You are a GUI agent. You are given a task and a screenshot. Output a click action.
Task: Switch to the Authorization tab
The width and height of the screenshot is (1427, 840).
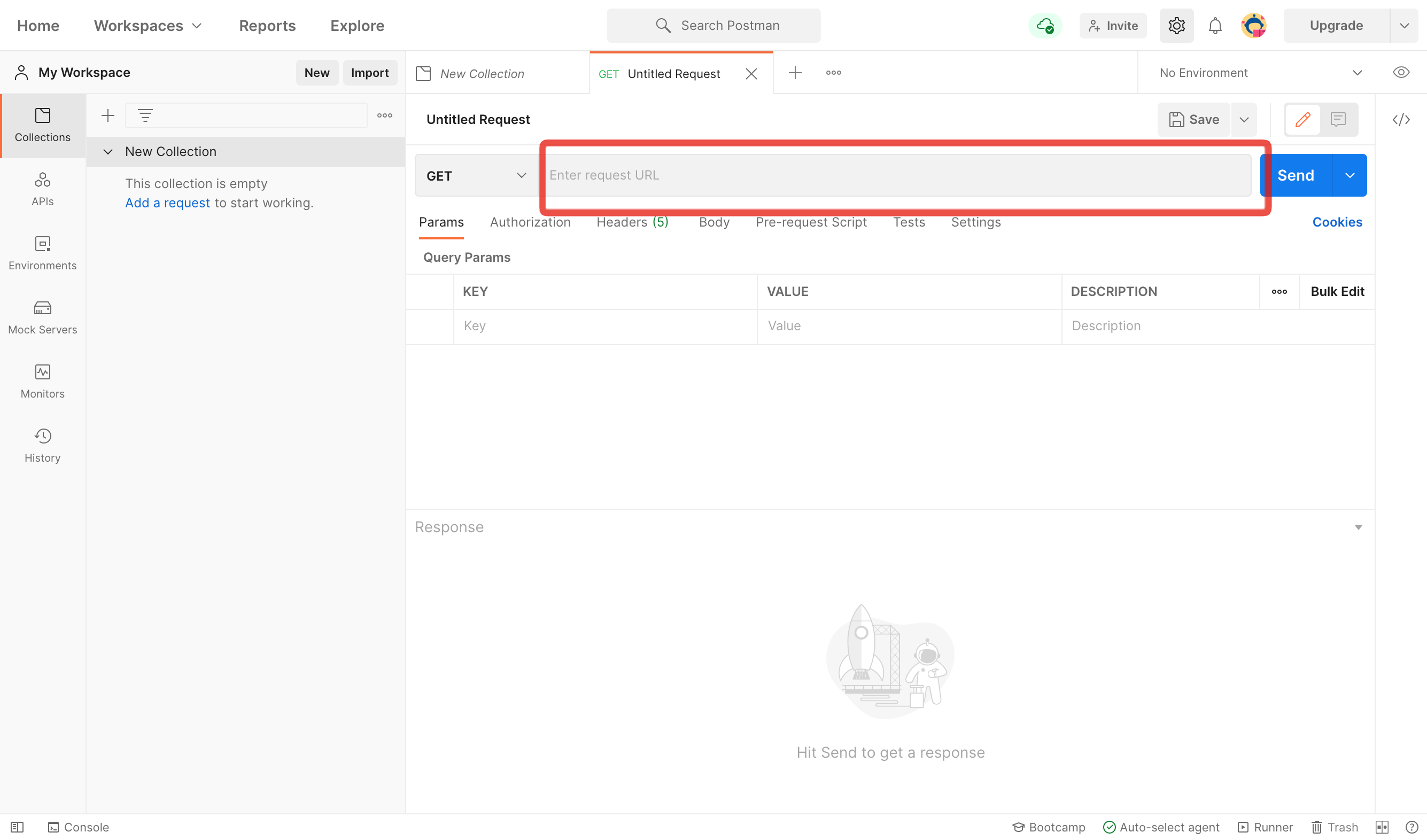(x=530, y=222)
